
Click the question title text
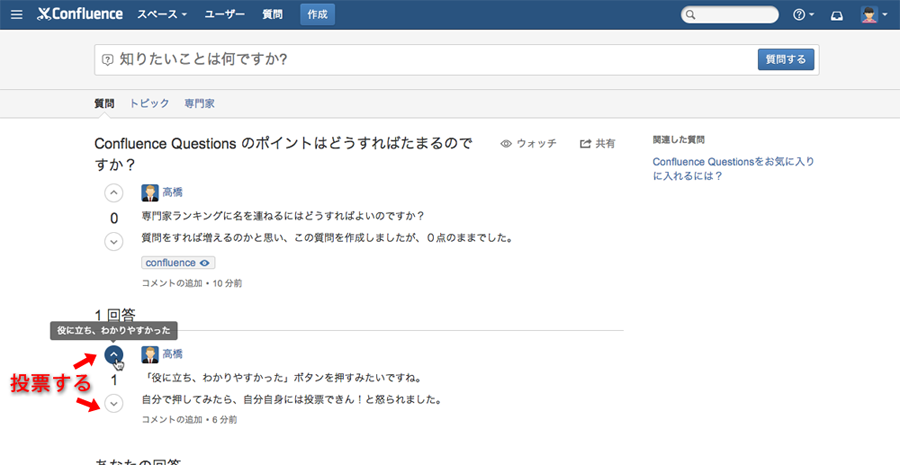click(x=283, y=154)
